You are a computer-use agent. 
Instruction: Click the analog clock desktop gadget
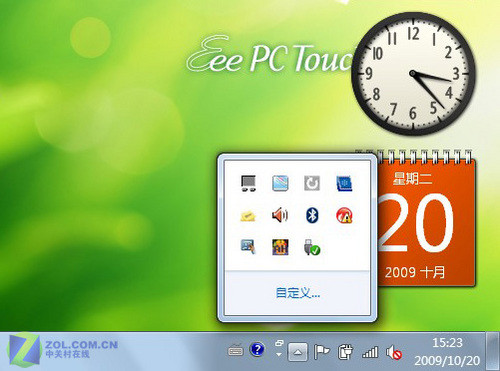pos(413,74)
